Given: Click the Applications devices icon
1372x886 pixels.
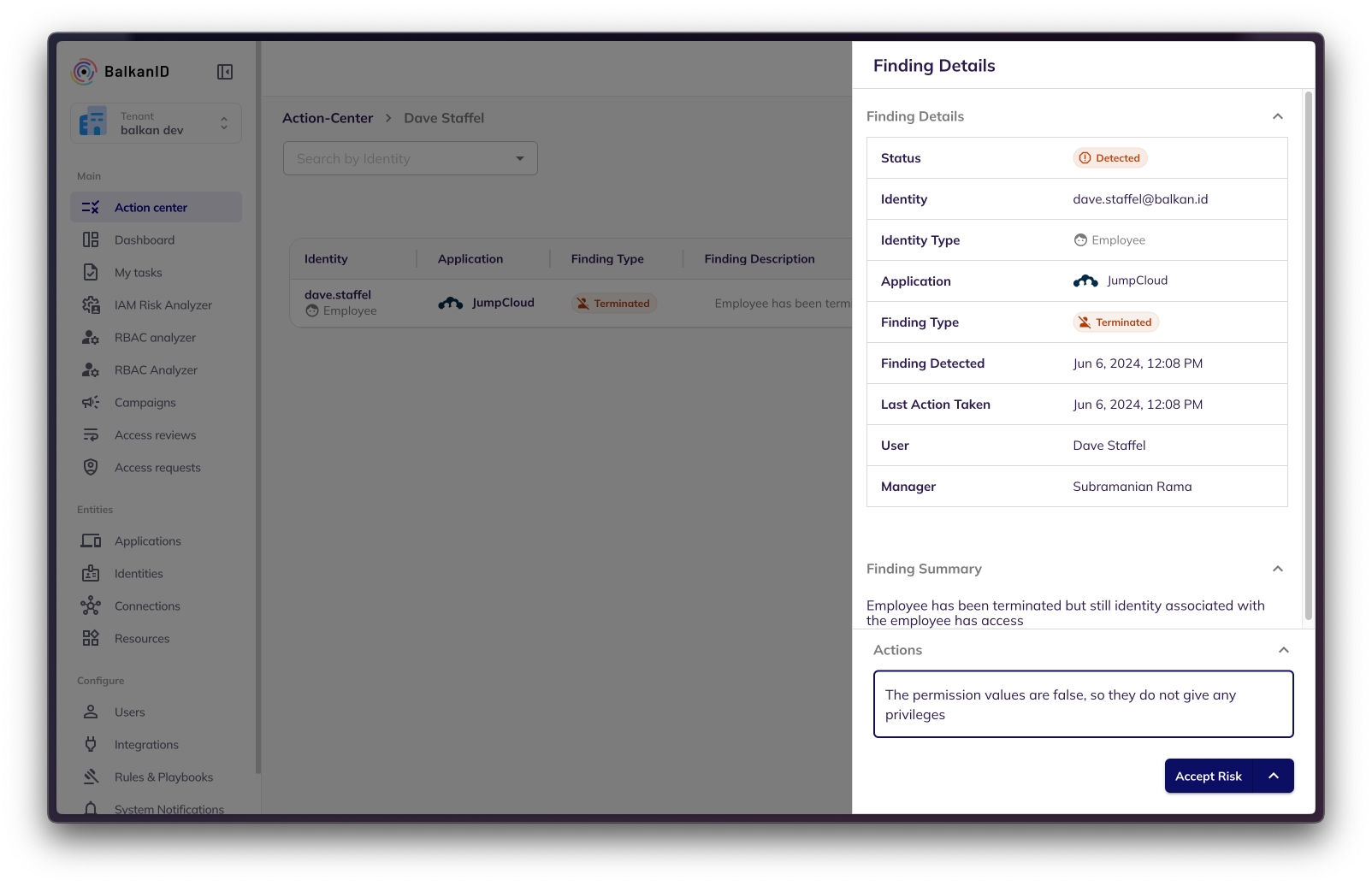Looking at the screenshot, I should pyautogui.click(x=91, y=540).
